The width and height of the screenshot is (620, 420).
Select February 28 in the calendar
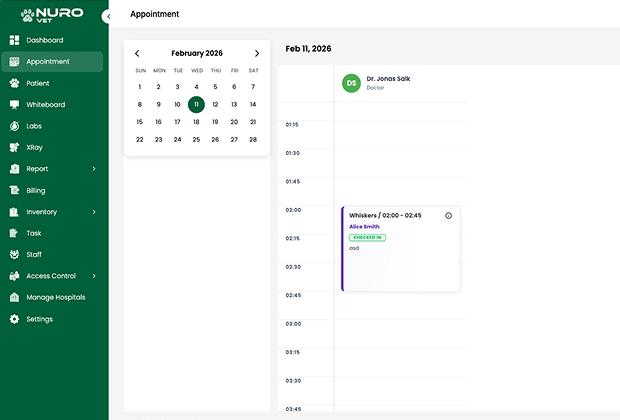253,140
